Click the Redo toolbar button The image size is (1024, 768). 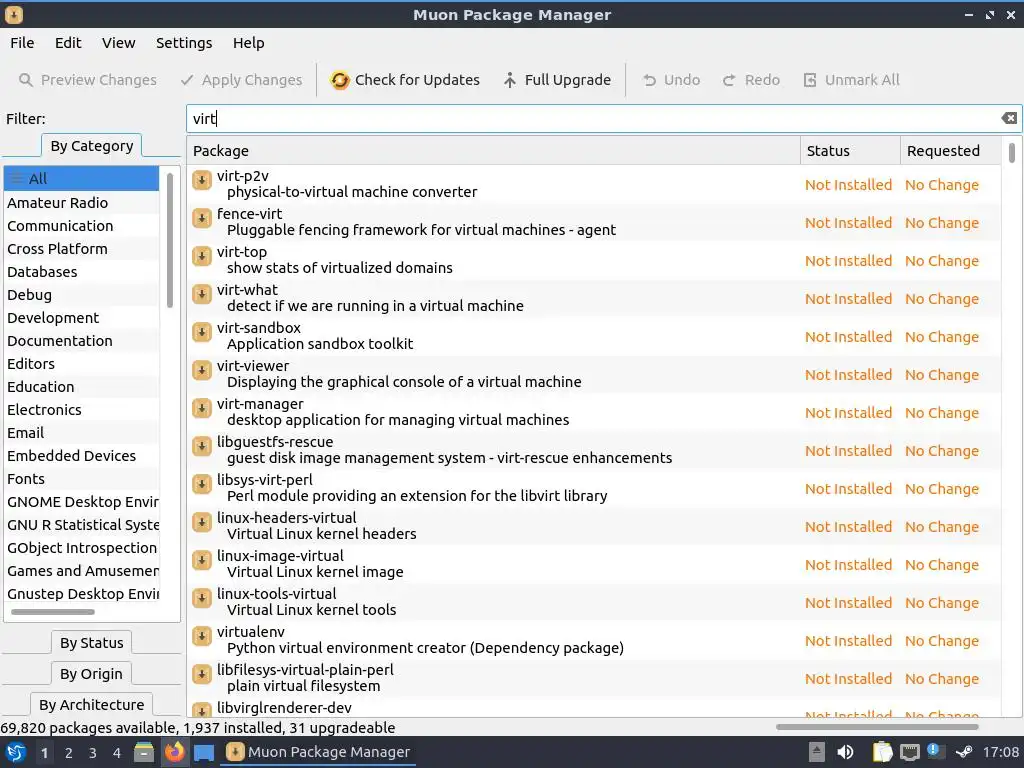[x=752, y=80]
